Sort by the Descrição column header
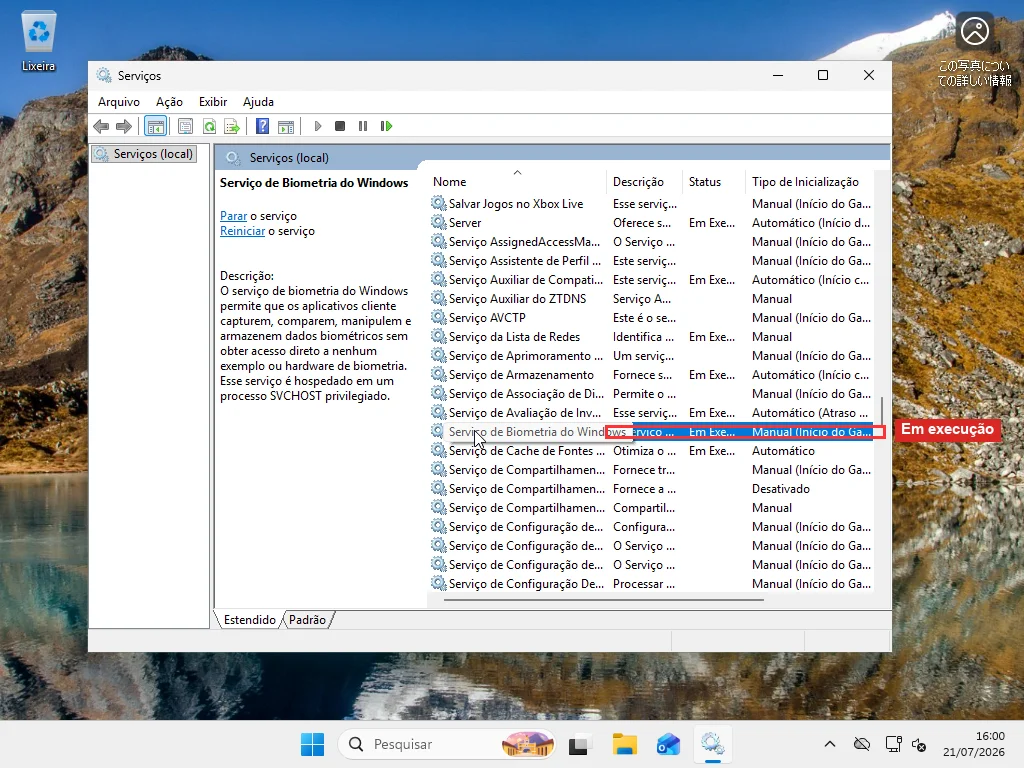 [x=645, y=182]
